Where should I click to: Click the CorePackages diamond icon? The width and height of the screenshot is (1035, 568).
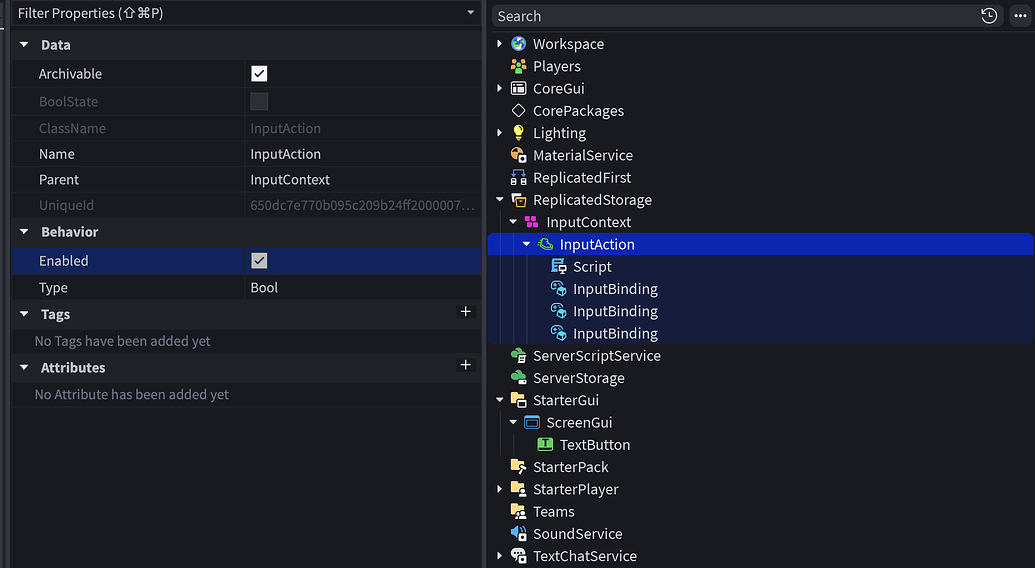pyautogui.click(x=519, y=111)
